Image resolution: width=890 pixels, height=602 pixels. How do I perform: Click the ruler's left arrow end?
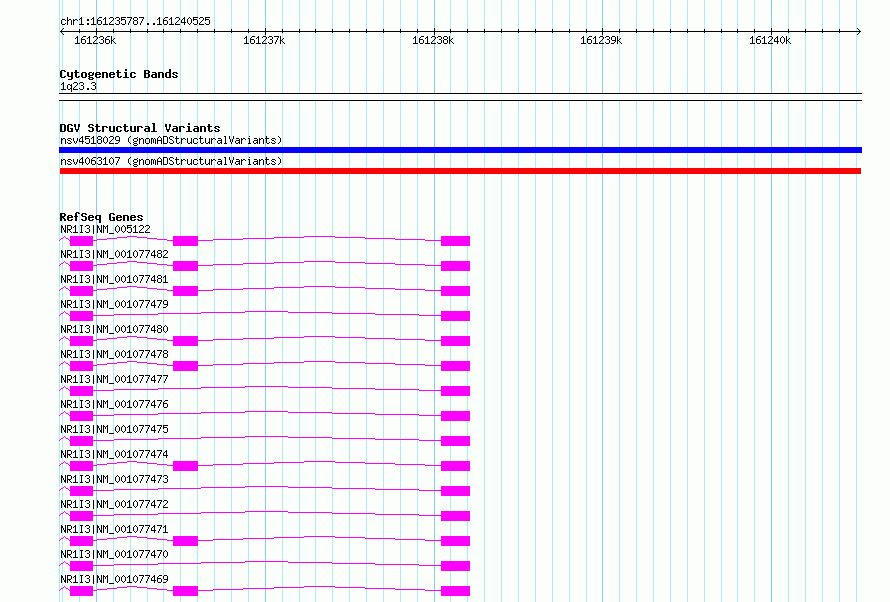62,31
